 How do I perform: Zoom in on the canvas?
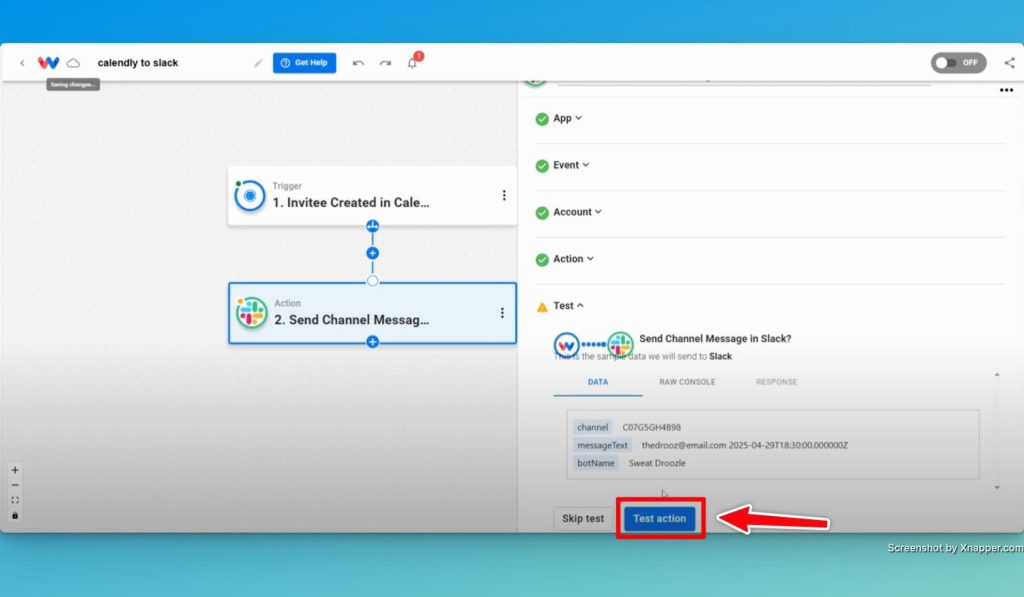tap(15, 470)
